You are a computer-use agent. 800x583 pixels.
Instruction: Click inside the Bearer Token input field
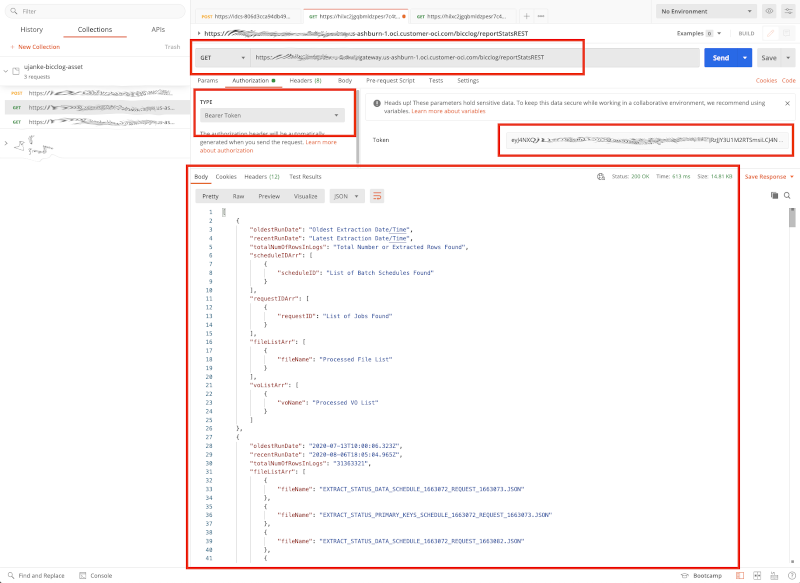coord(645,140)
